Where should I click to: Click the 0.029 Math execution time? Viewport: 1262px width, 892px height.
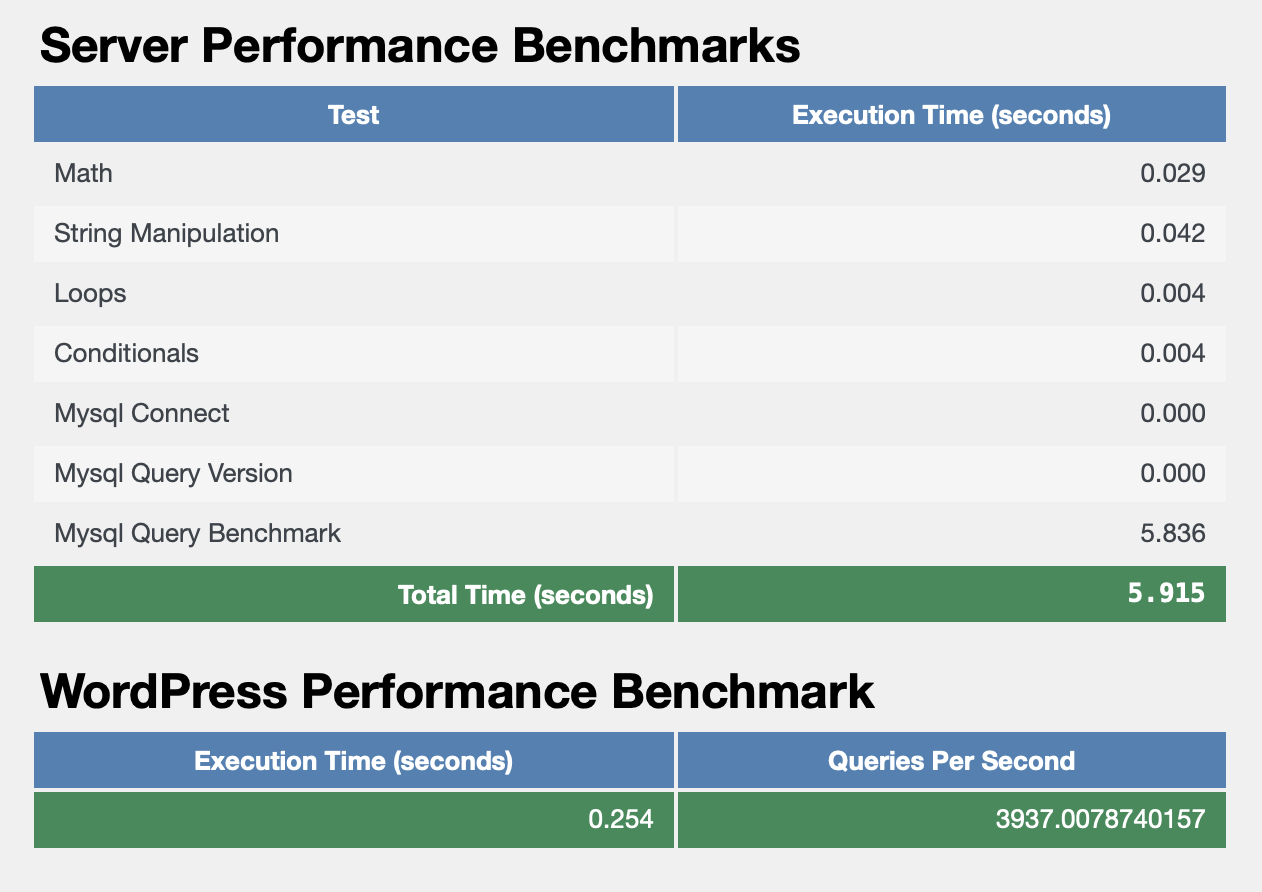click(x=1172, y=174)
